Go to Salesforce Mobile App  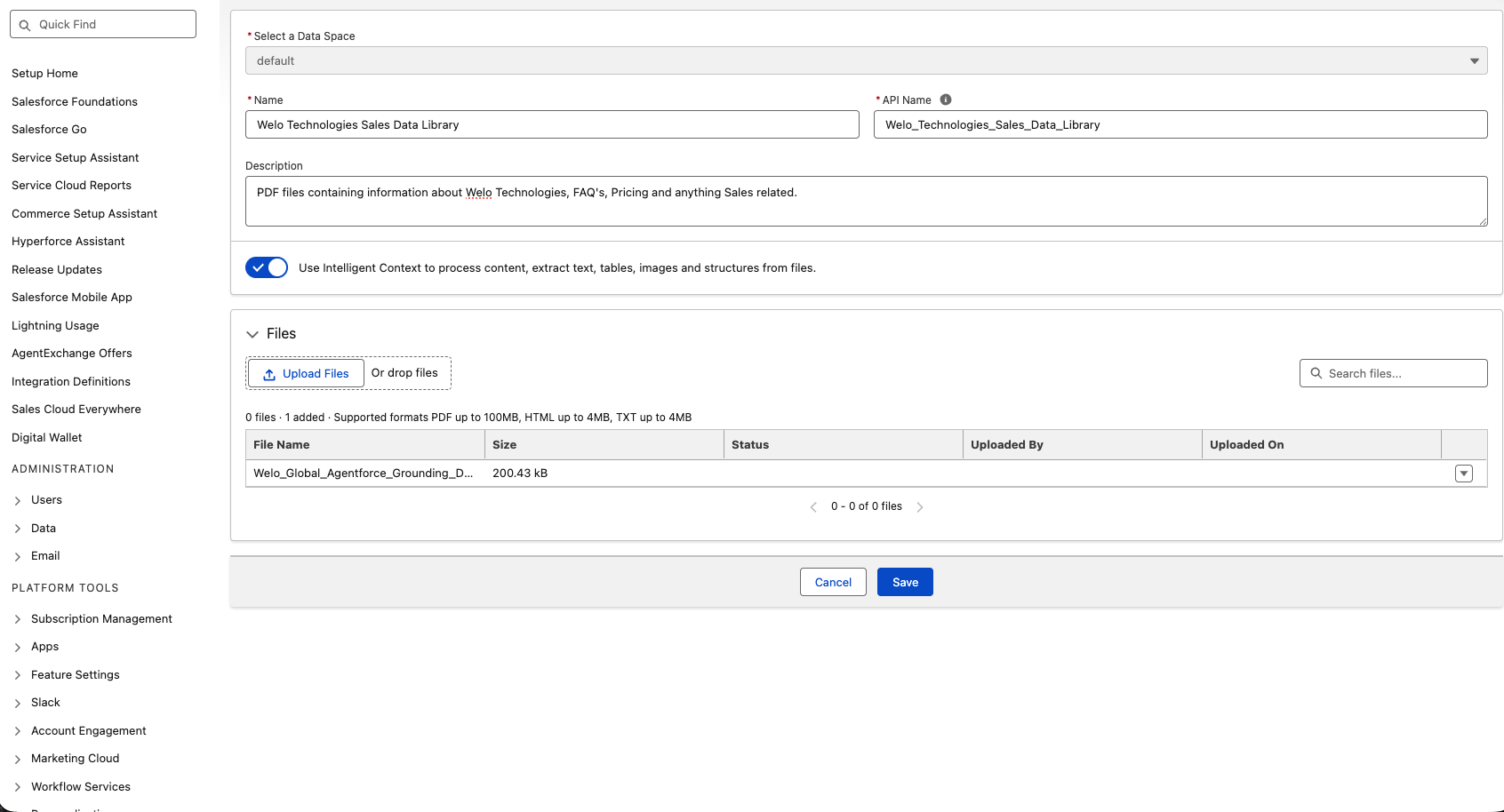pos(72,298)
